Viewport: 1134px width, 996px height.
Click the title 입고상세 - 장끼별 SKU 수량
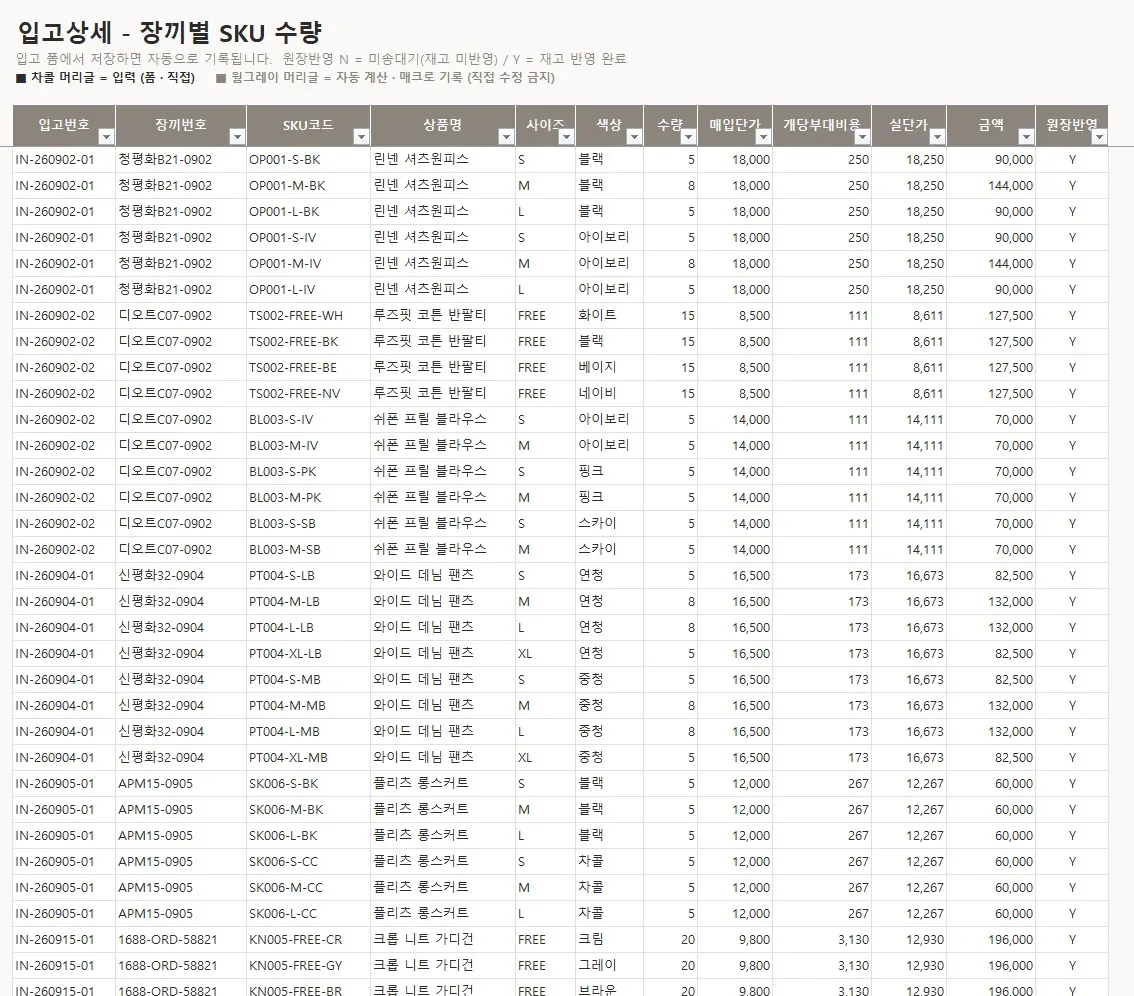[169, 32]
